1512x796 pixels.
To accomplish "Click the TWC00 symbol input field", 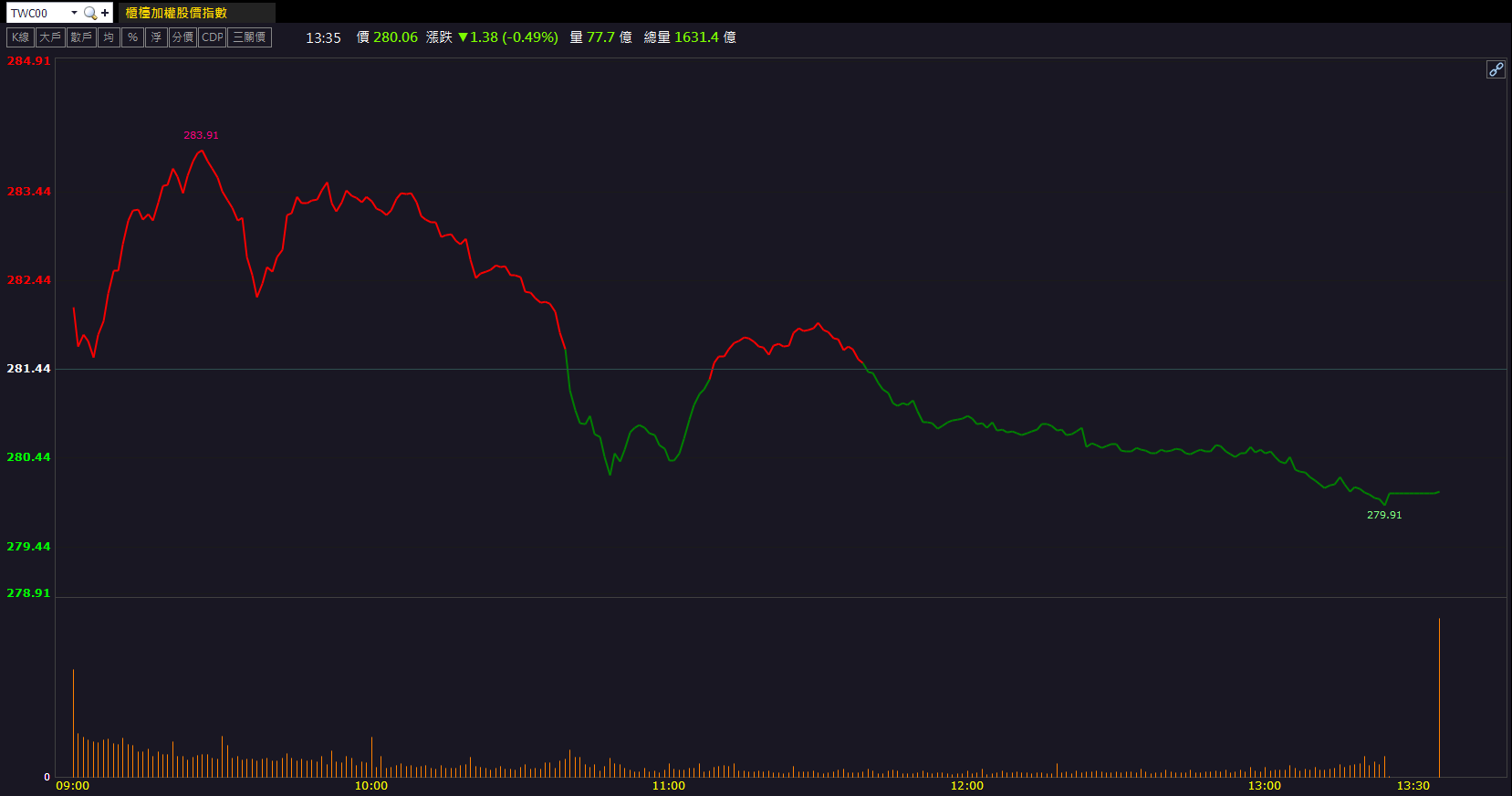I will 37,13.
